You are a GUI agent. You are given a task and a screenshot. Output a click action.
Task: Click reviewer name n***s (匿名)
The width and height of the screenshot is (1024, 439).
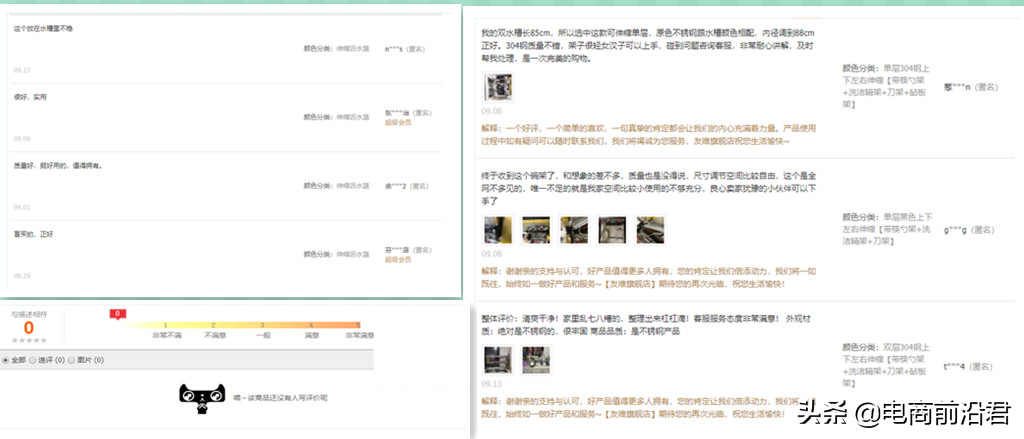coord(408,49)
